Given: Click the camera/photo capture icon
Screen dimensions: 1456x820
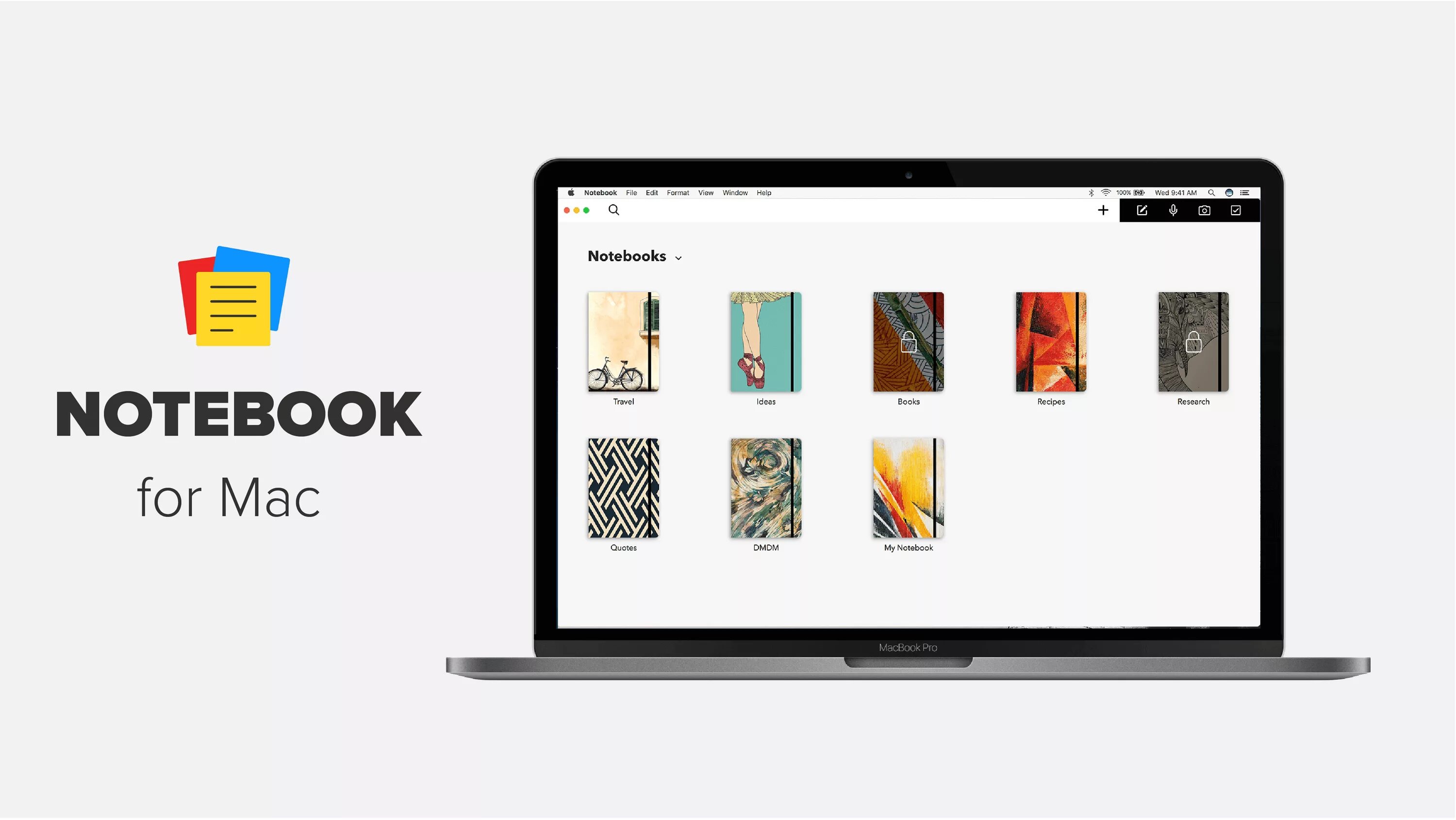Looking at the screenshot, I should pos(1205,210).
